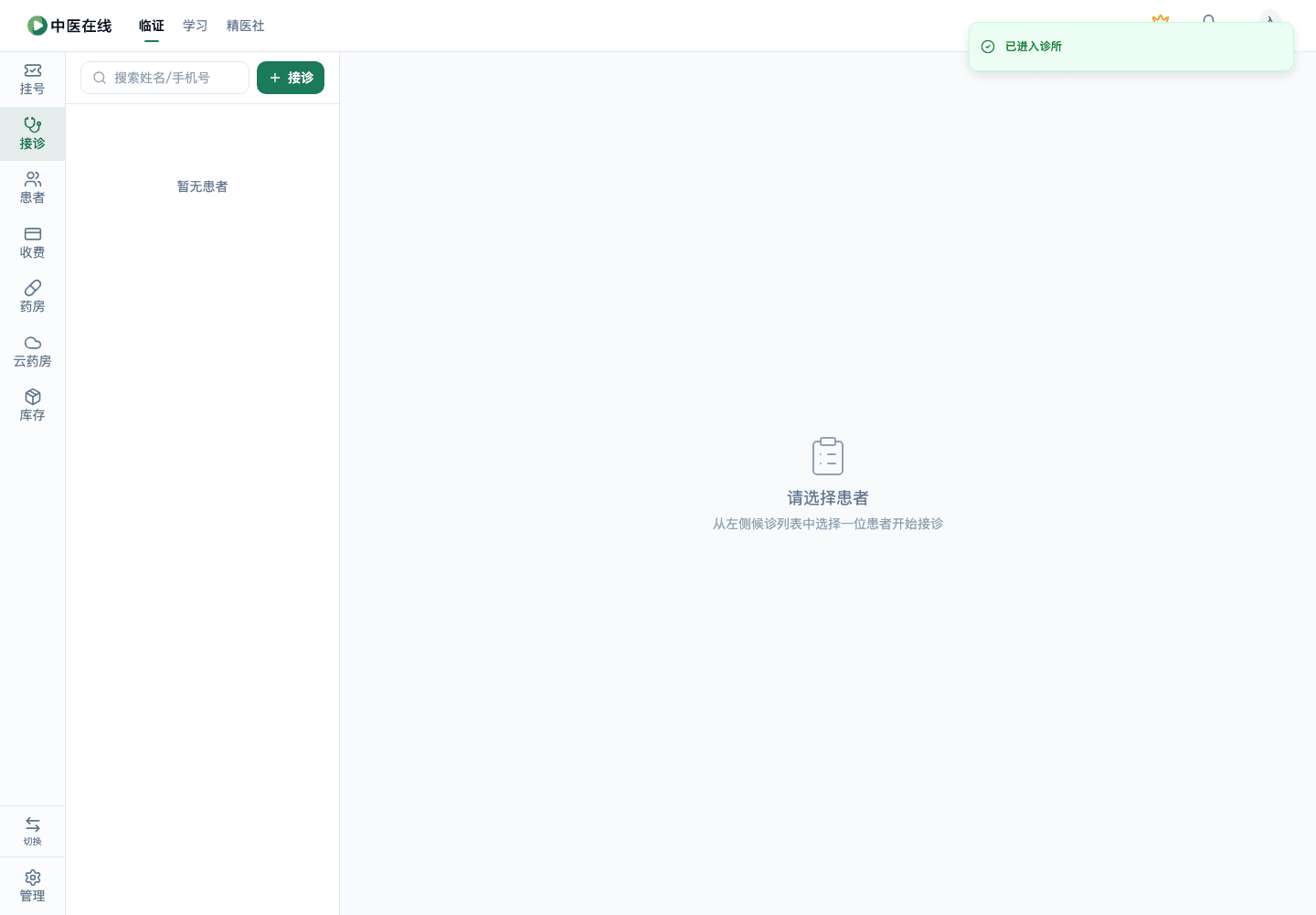Click the 中医在线 logo

[x=69, y=26]
